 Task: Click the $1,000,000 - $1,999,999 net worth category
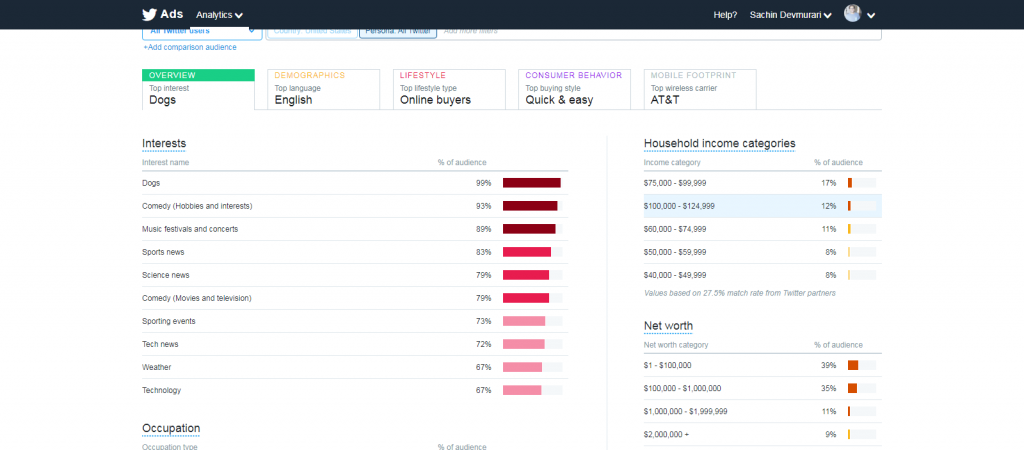click(686, 411)
